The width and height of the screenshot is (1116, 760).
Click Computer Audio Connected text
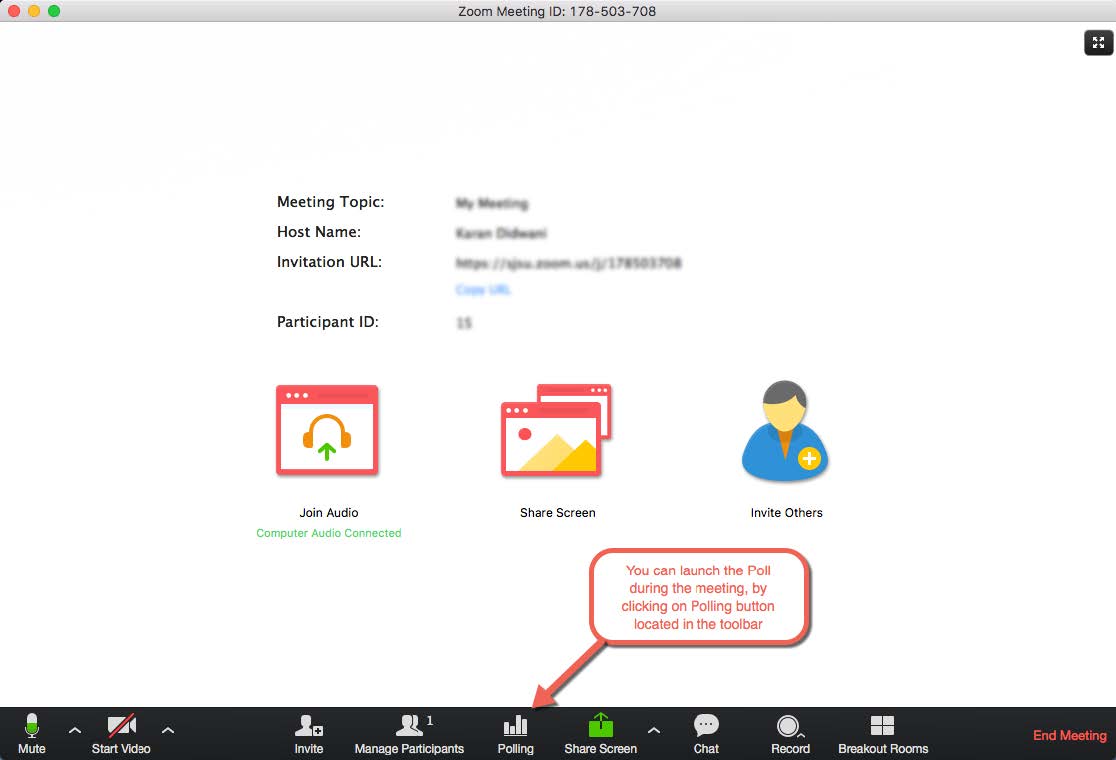click(x=328, y=533)
